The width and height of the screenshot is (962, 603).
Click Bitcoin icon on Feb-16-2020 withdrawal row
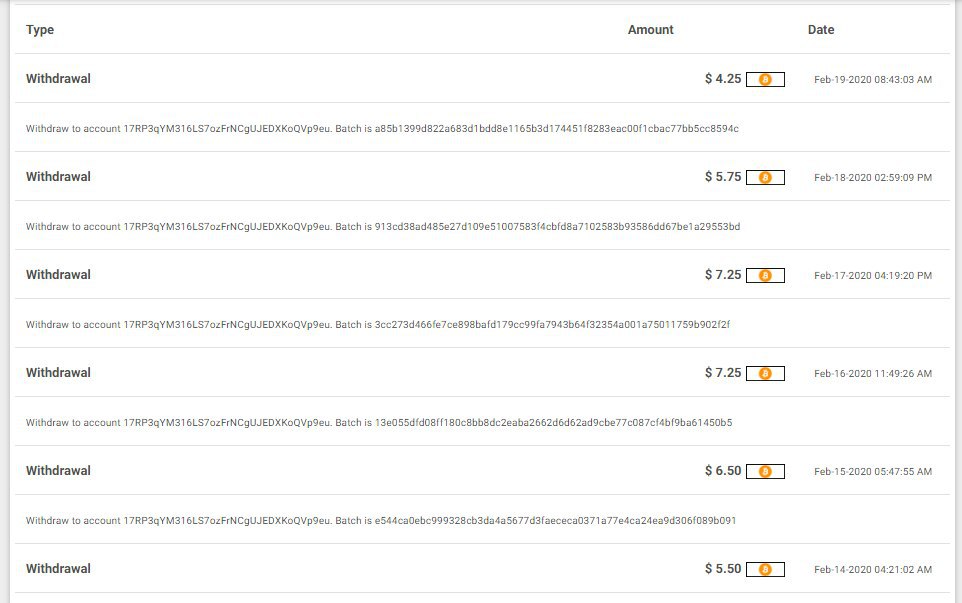coord(765,373)
